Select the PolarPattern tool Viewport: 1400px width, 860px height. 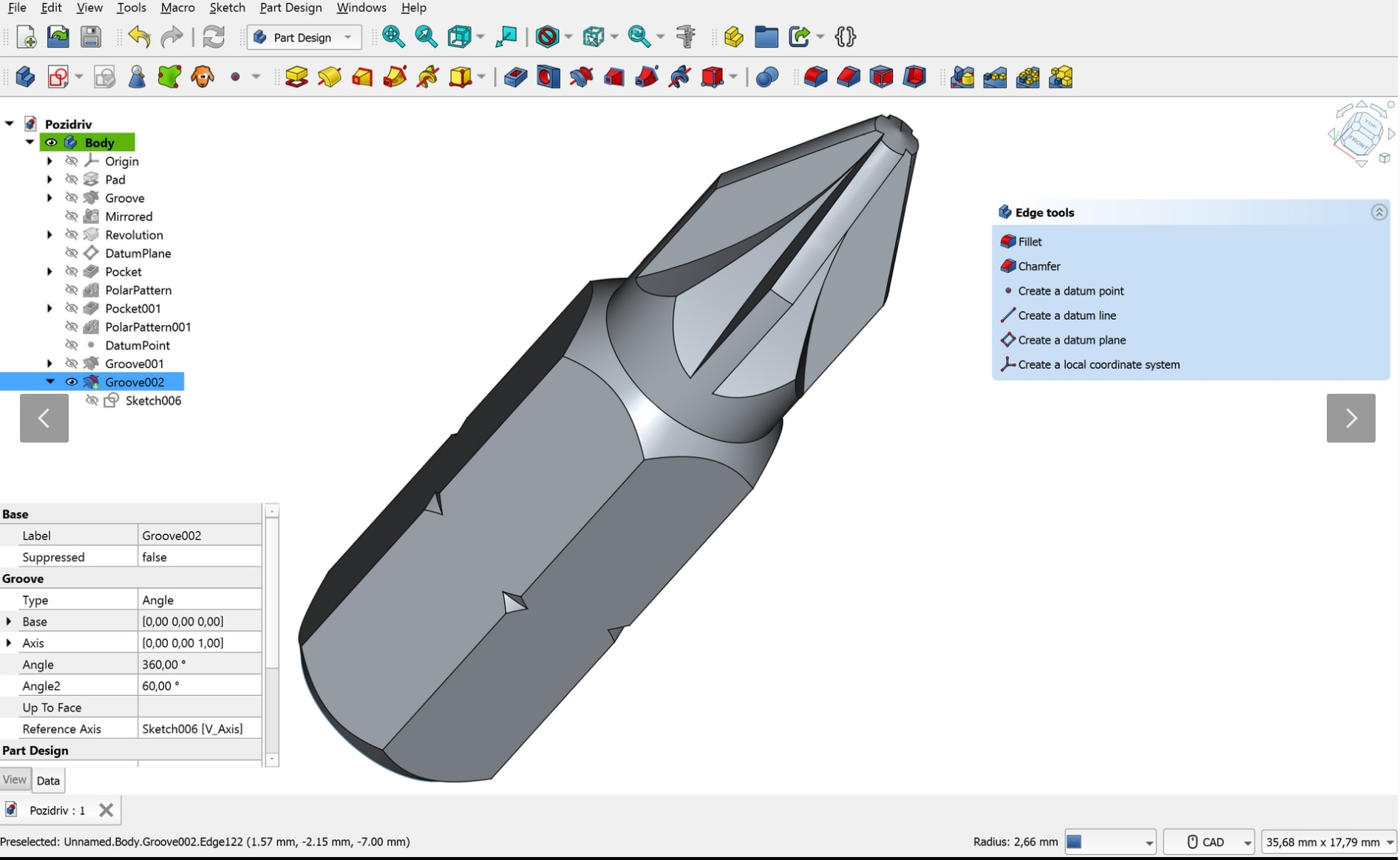pos(1027,76)
